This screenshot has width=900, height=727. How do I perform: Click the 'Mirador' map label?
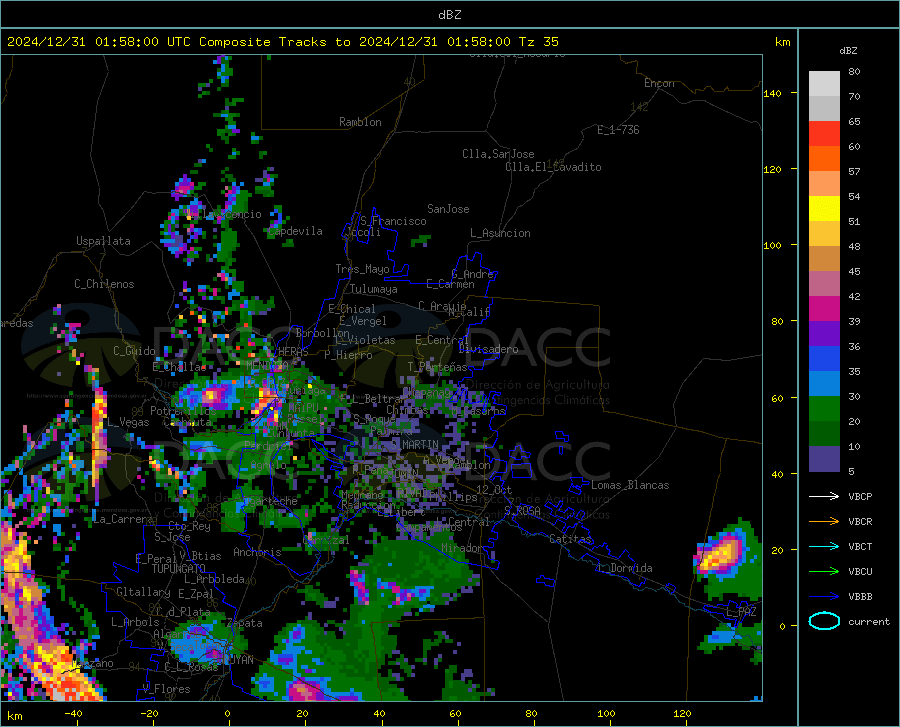461,548
